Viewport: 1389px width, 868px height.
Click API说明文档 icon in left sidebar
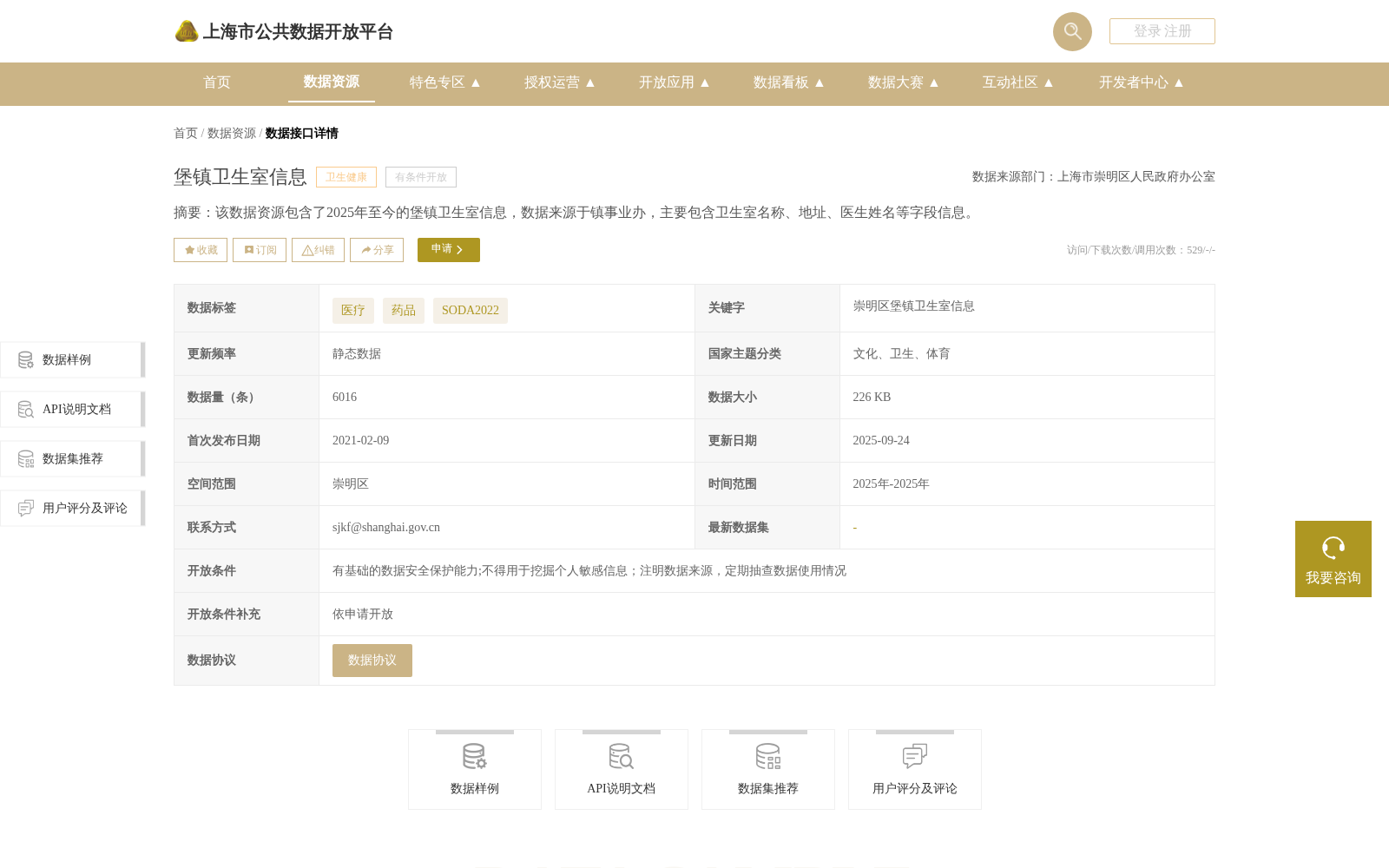[26, 409]
